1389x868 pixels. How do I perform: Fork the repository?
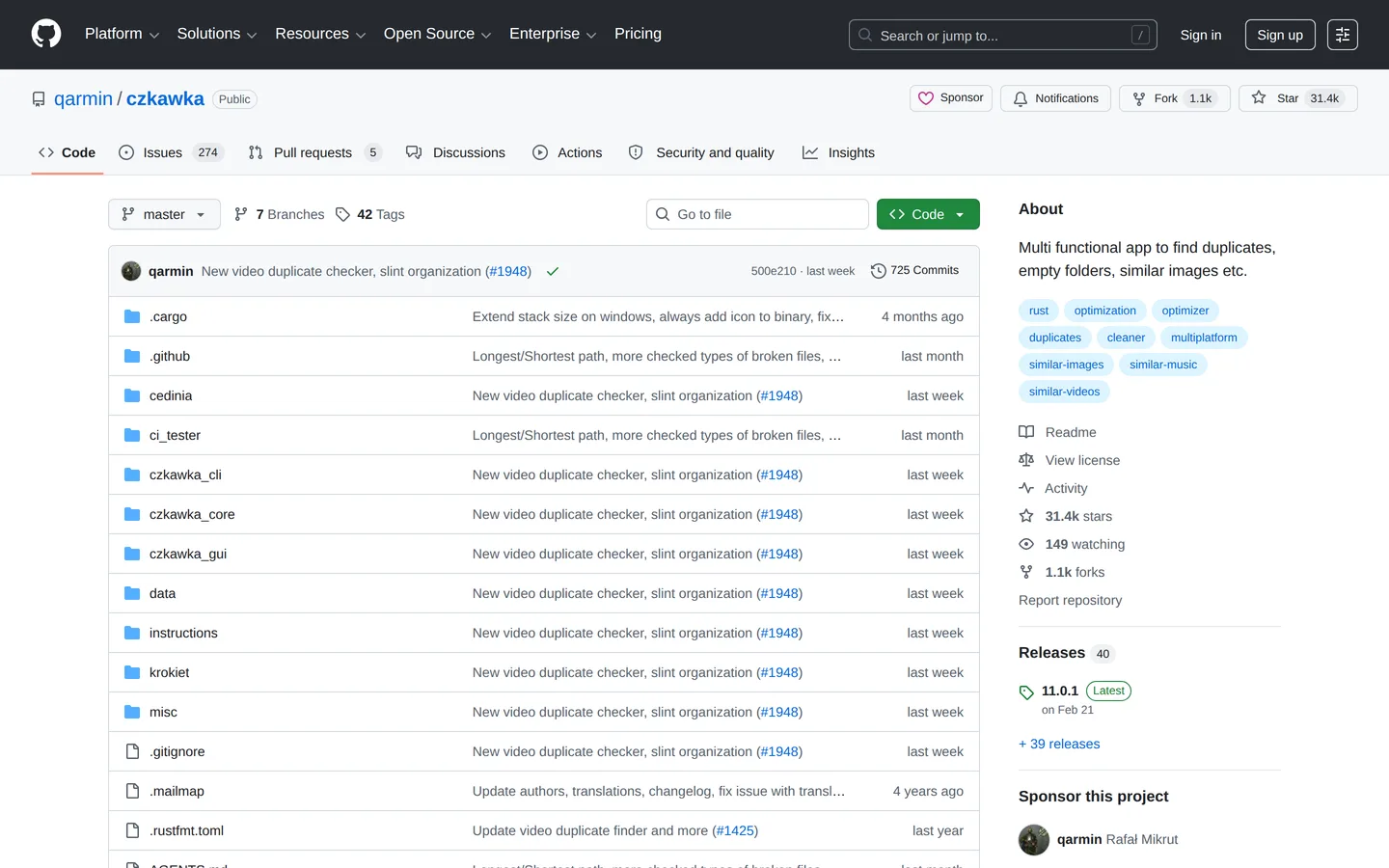click(x=1174, y=98)
